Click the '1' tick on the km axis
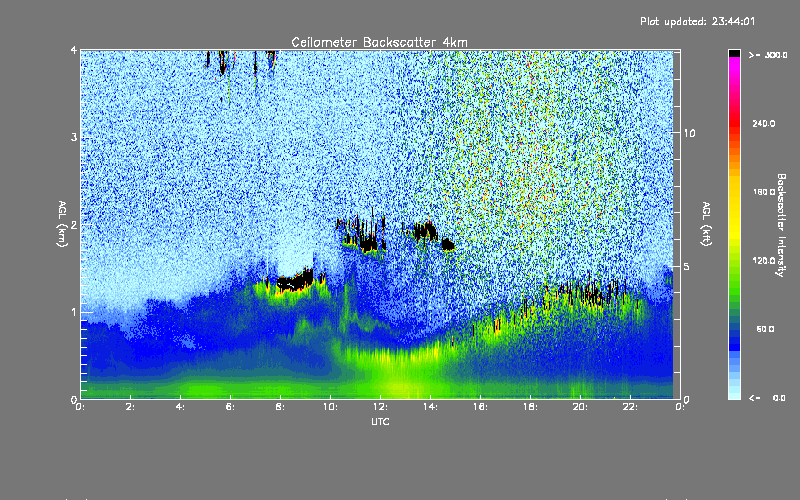Viewport: 800px width, 500px height. click(74, 312)
